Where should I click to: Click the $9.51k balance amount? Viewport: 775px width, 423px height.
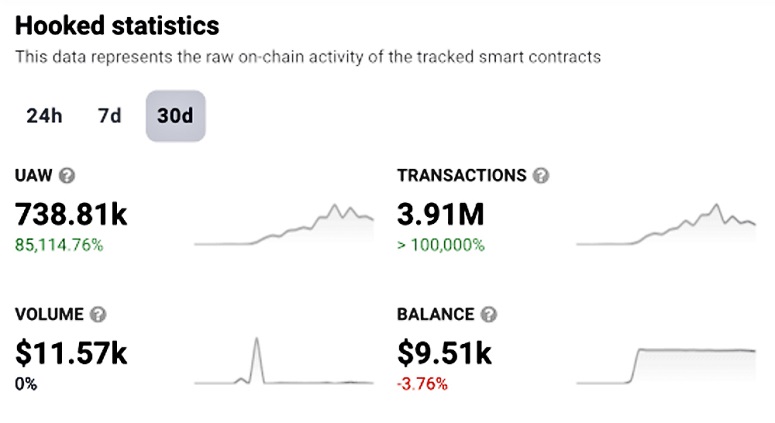[x=445, y=352]
